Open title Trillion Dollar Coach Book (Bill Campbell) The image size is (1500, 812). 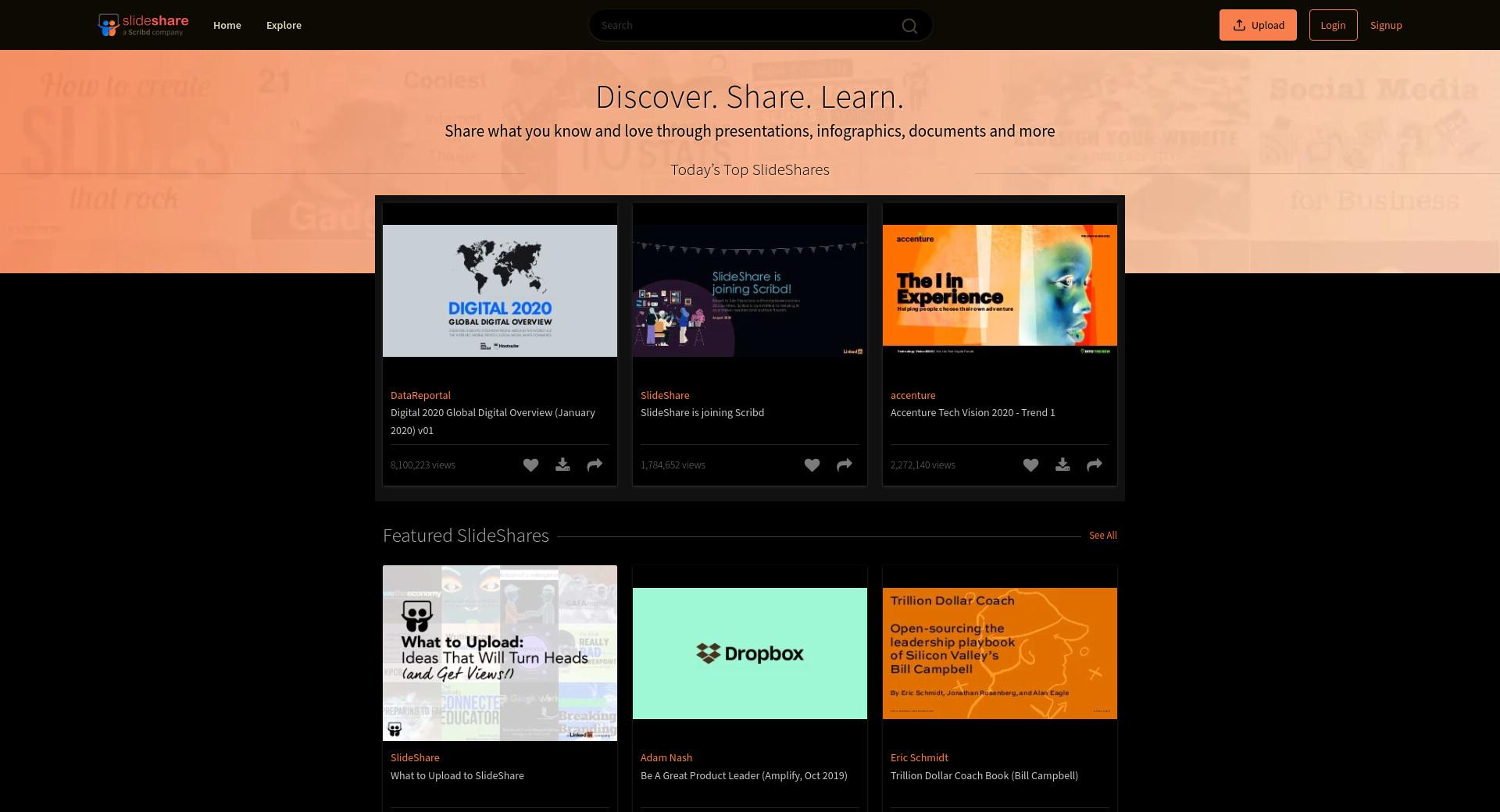(984, 775)
